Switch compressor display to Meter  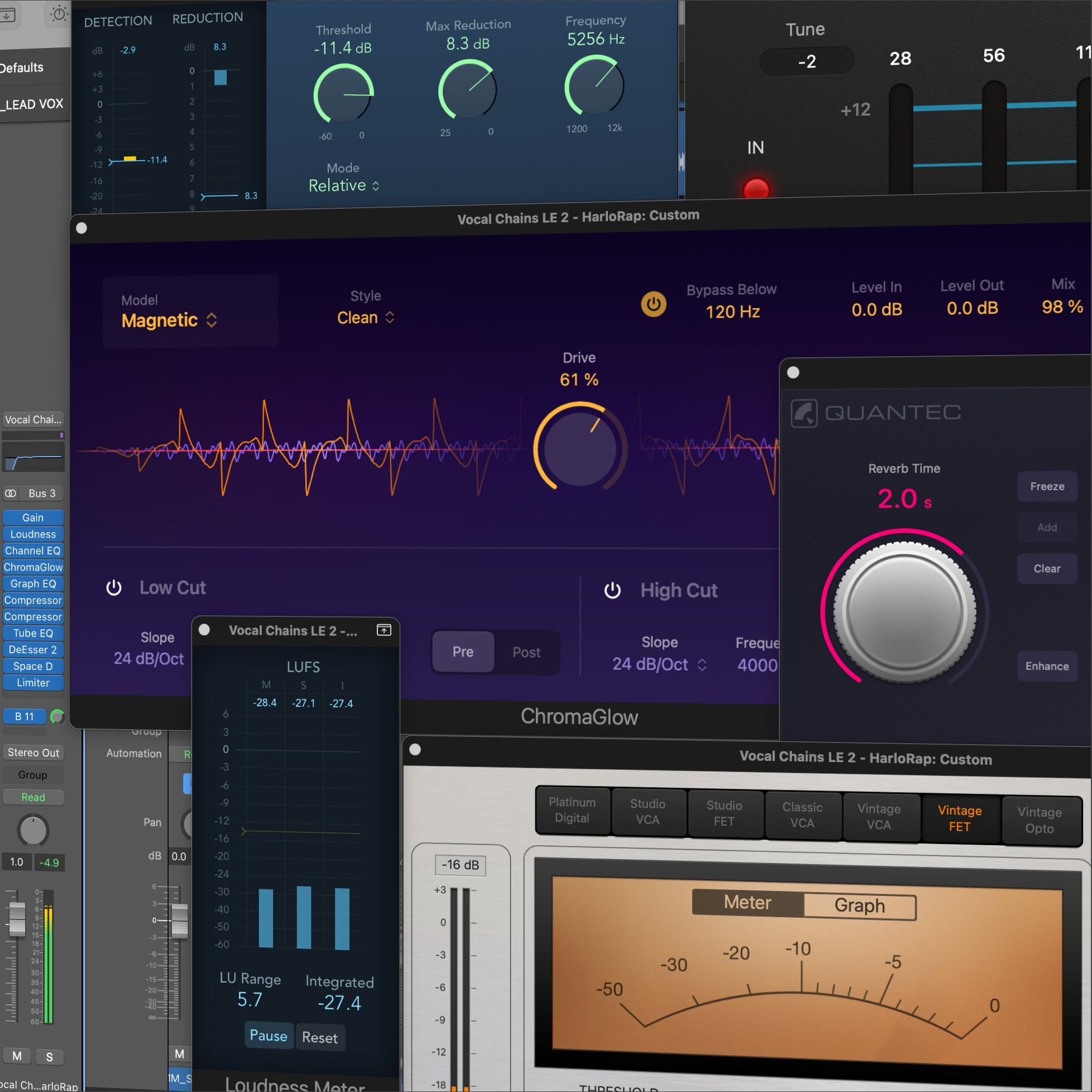pos(747,902)
